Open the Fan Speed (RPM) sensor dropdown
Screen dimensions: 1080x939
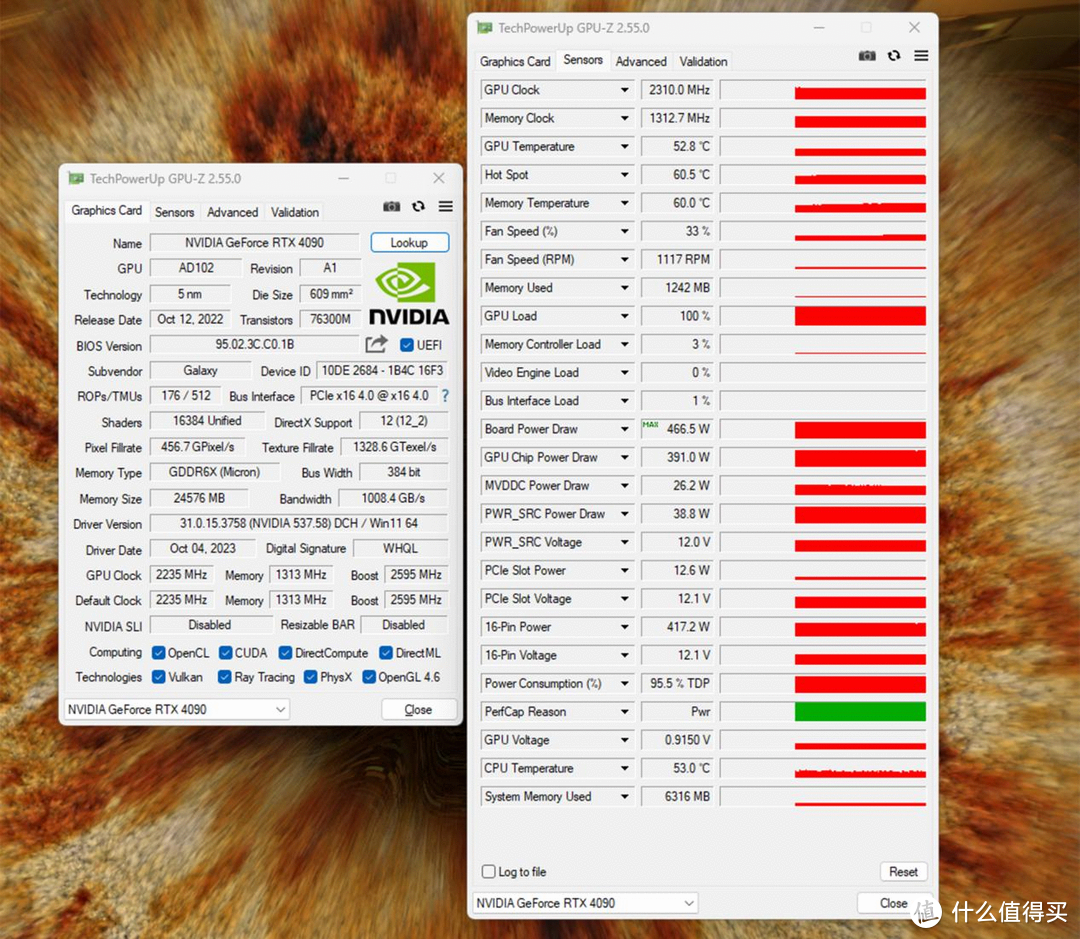[x=625, y=259]
